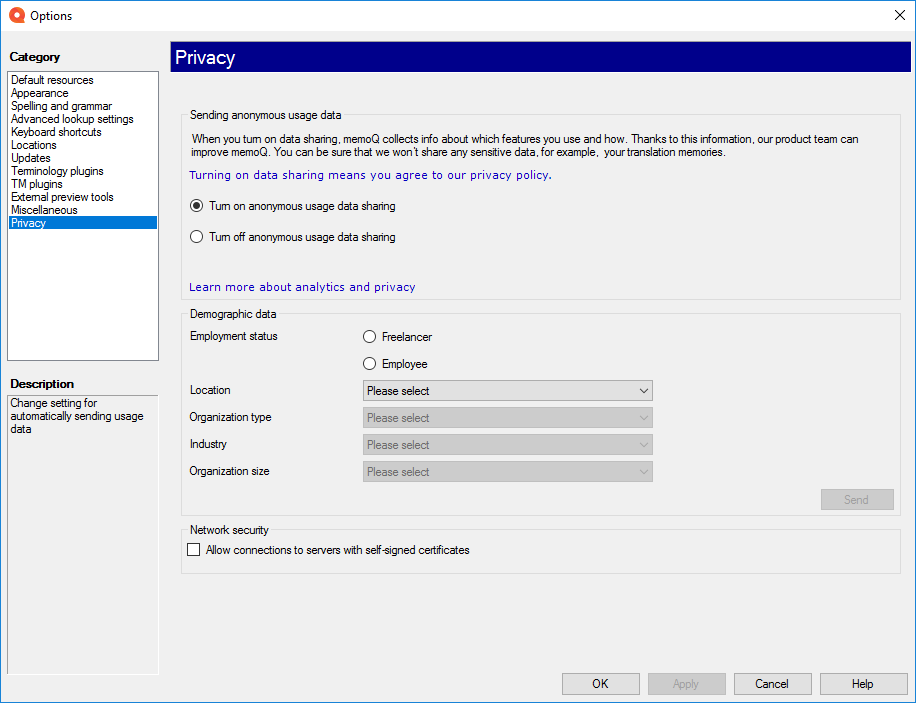Open Terminology plugins category
The height and width of the screenshot is (703, 916).
coord(83,171)
